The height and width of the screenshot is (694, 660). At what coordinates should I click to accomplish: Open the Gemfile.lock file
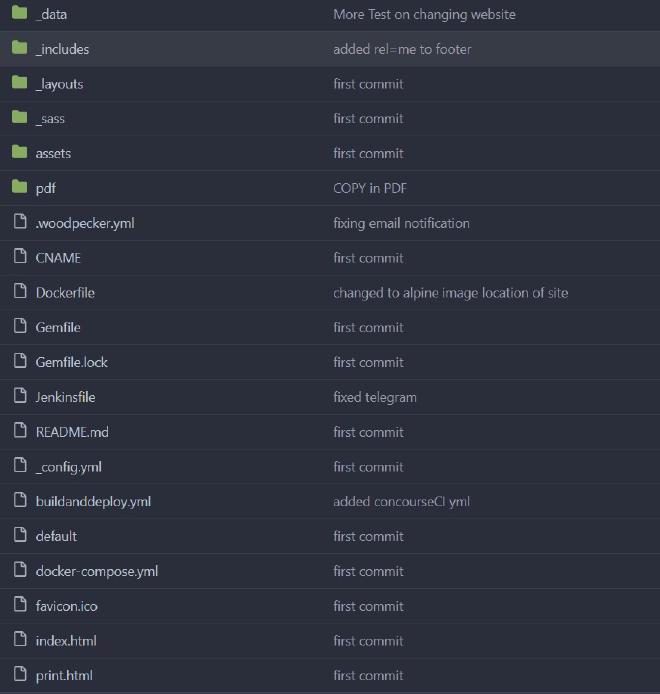tap(71, 362)
